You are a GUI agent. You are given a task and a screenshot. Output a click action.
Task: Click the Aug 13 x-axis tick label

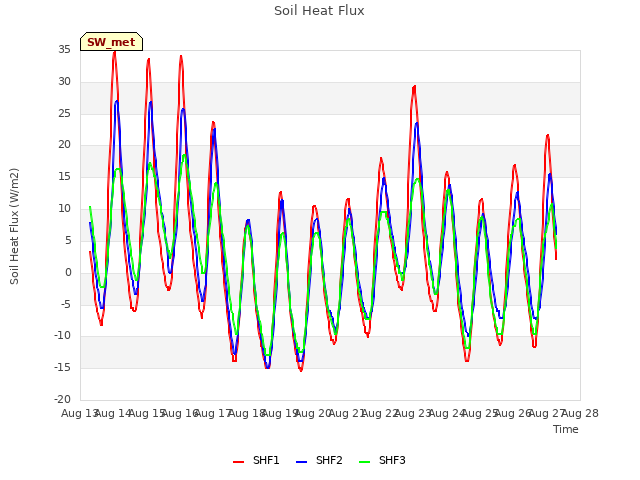80,413
